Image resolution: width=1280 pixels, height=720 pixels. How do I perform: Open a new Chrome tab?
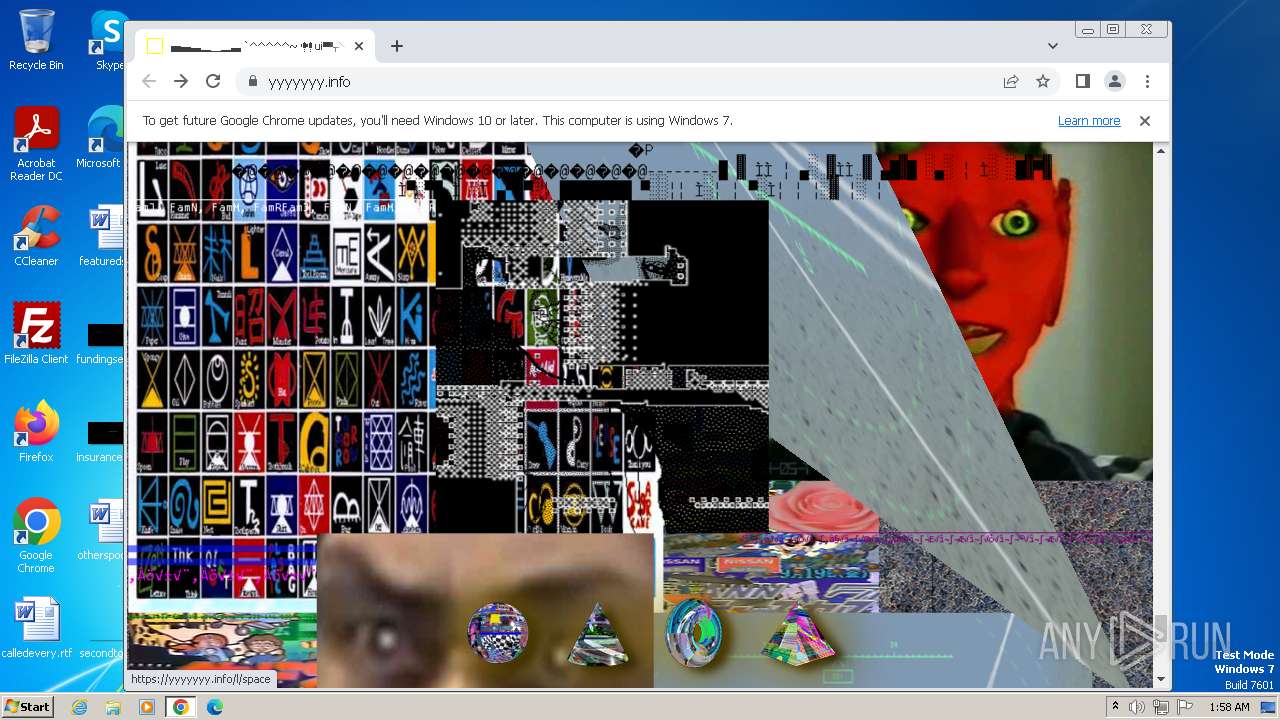click(x=397, y=46)
